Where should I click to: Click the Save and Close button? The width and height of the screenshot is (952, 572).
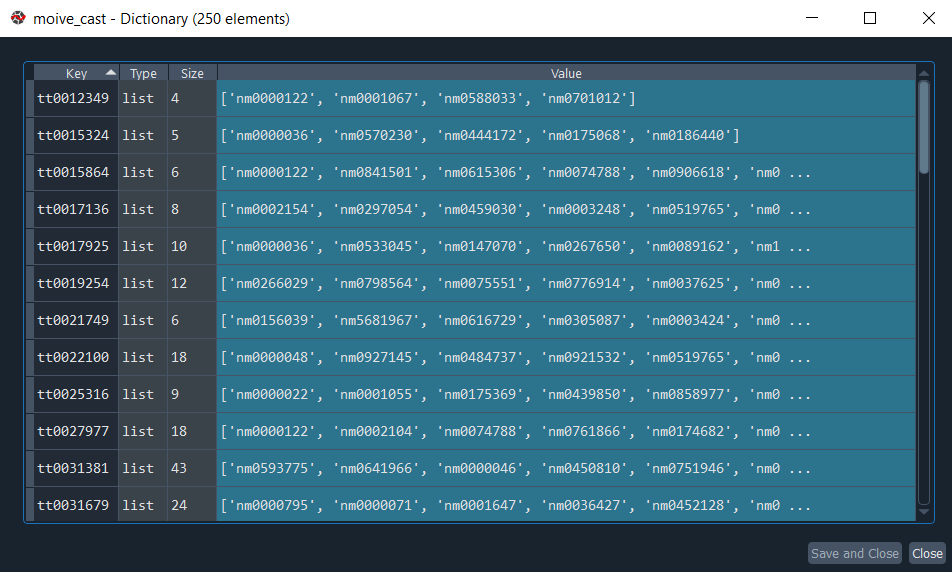854,553
